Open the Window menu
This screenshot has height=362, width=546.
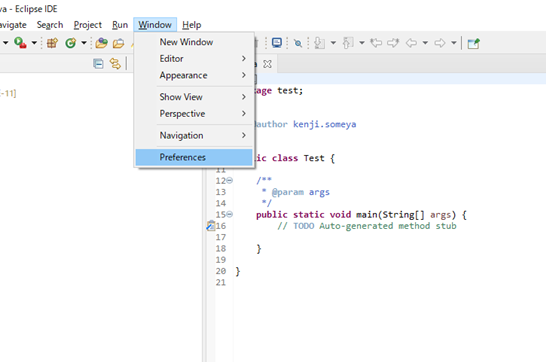pyautogui.click(x=155, y=25)
